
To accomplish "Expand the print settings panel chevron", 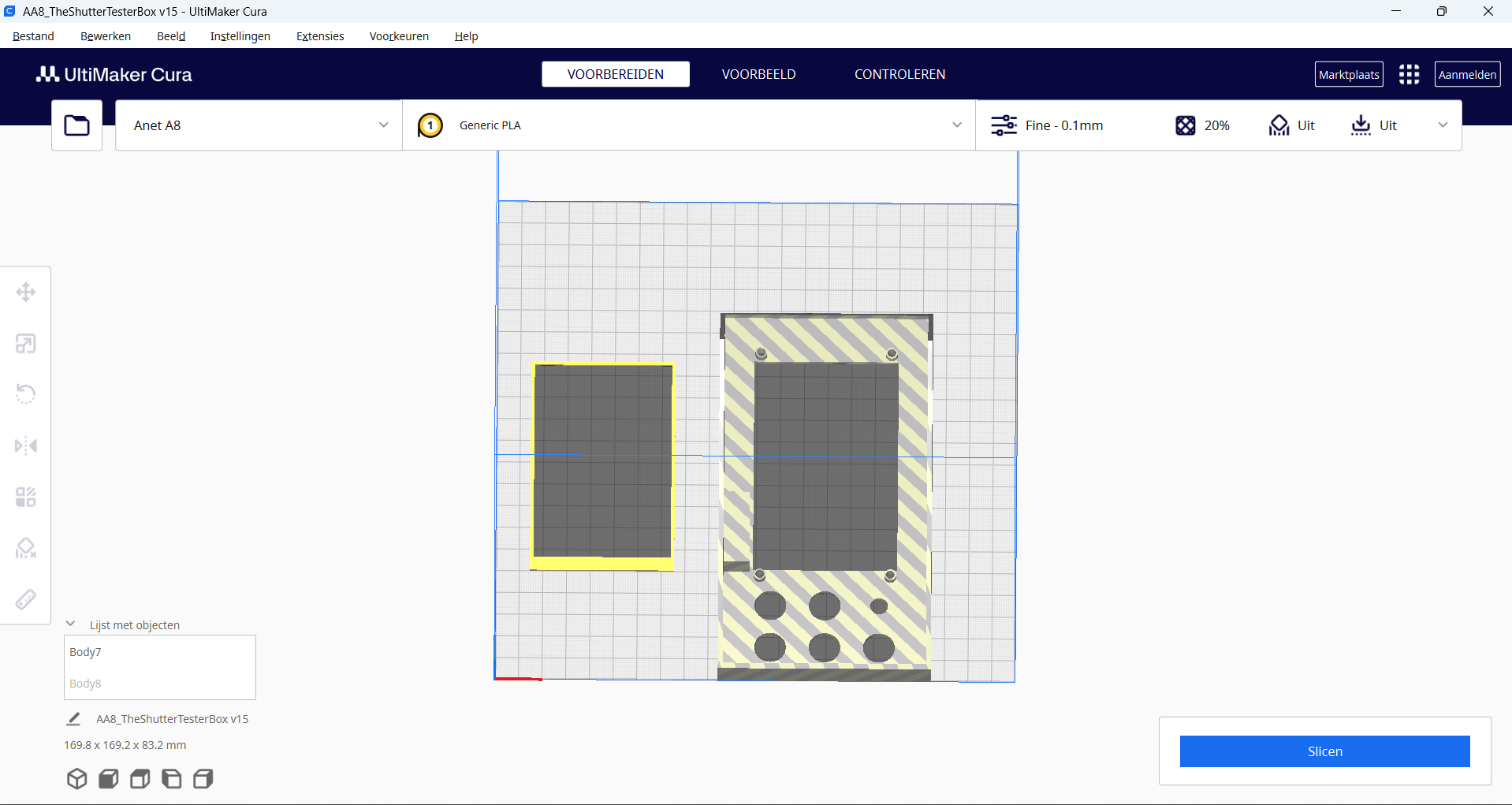I will pos(1443,125).
